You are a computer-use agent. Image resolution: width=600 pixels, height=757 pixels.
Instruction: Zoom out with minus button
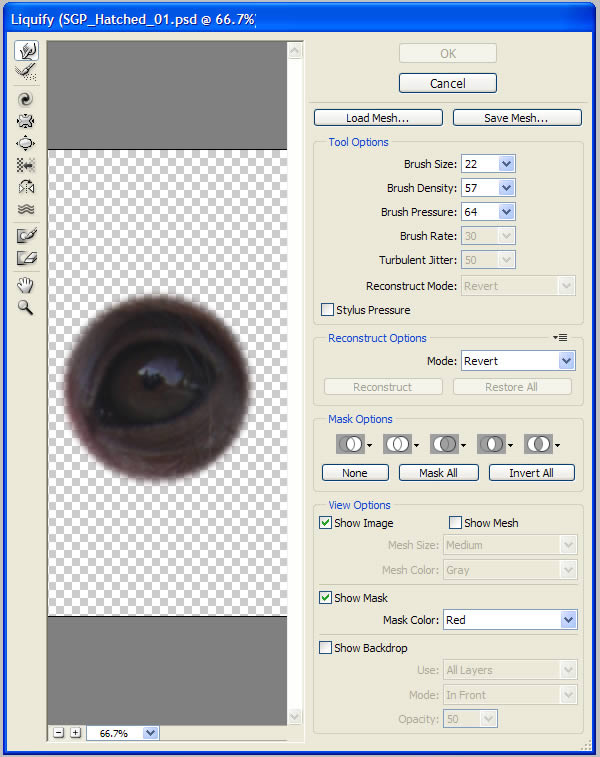point(59,733)
